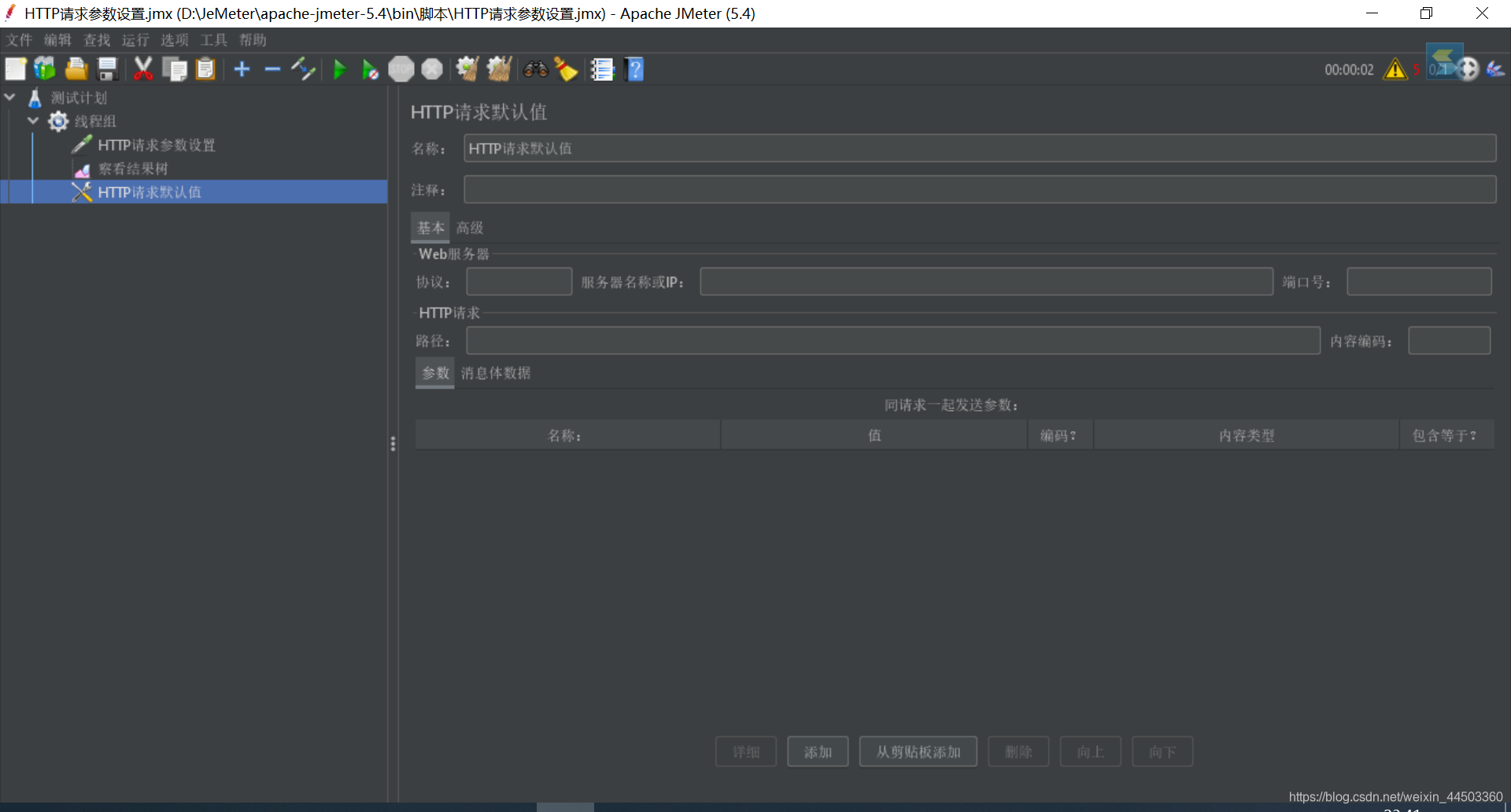Open the Function helper list icon
The image size is (1511, 812).
602,69
